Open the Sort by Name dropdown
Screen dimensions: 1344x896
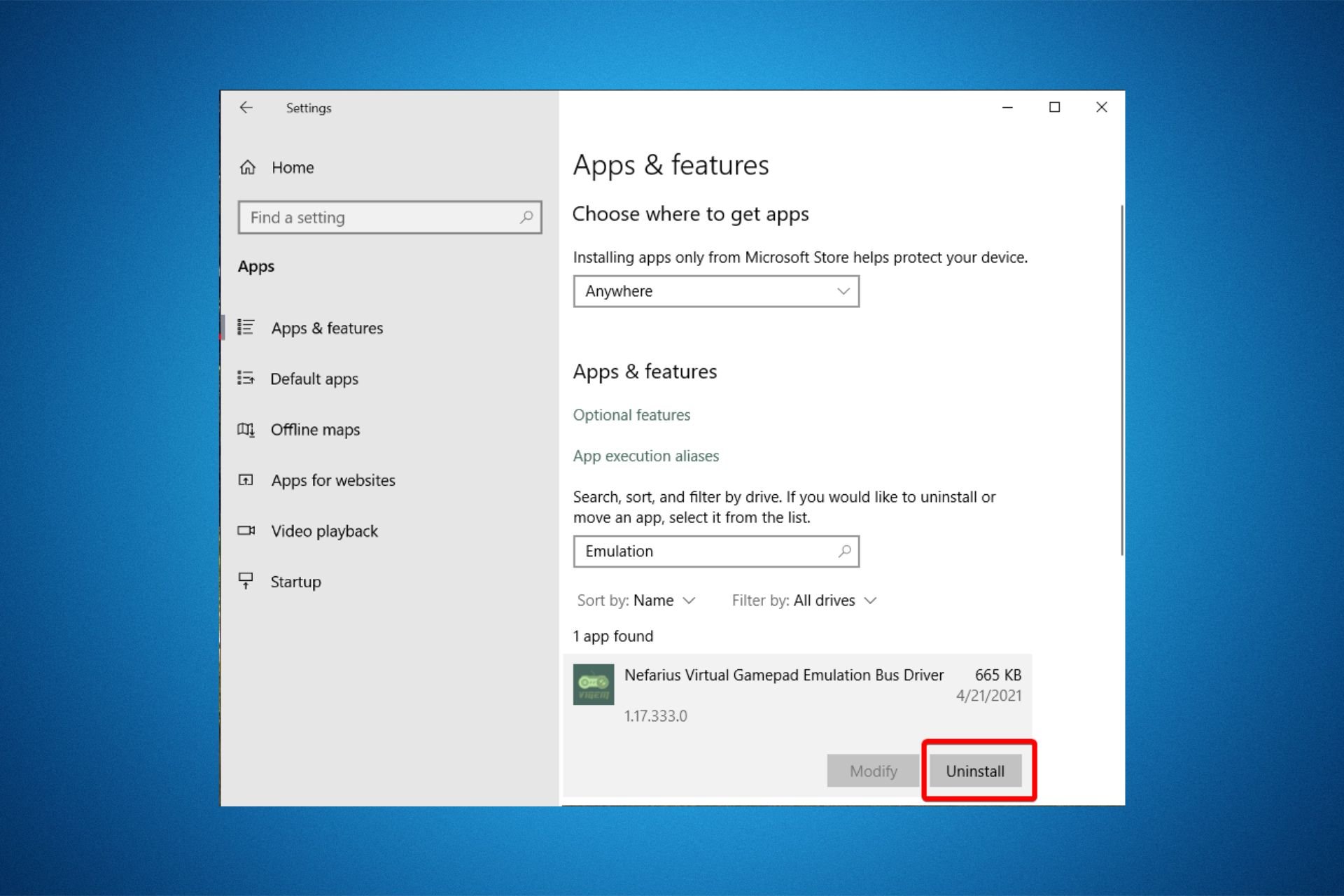click(x=636, y=601)
